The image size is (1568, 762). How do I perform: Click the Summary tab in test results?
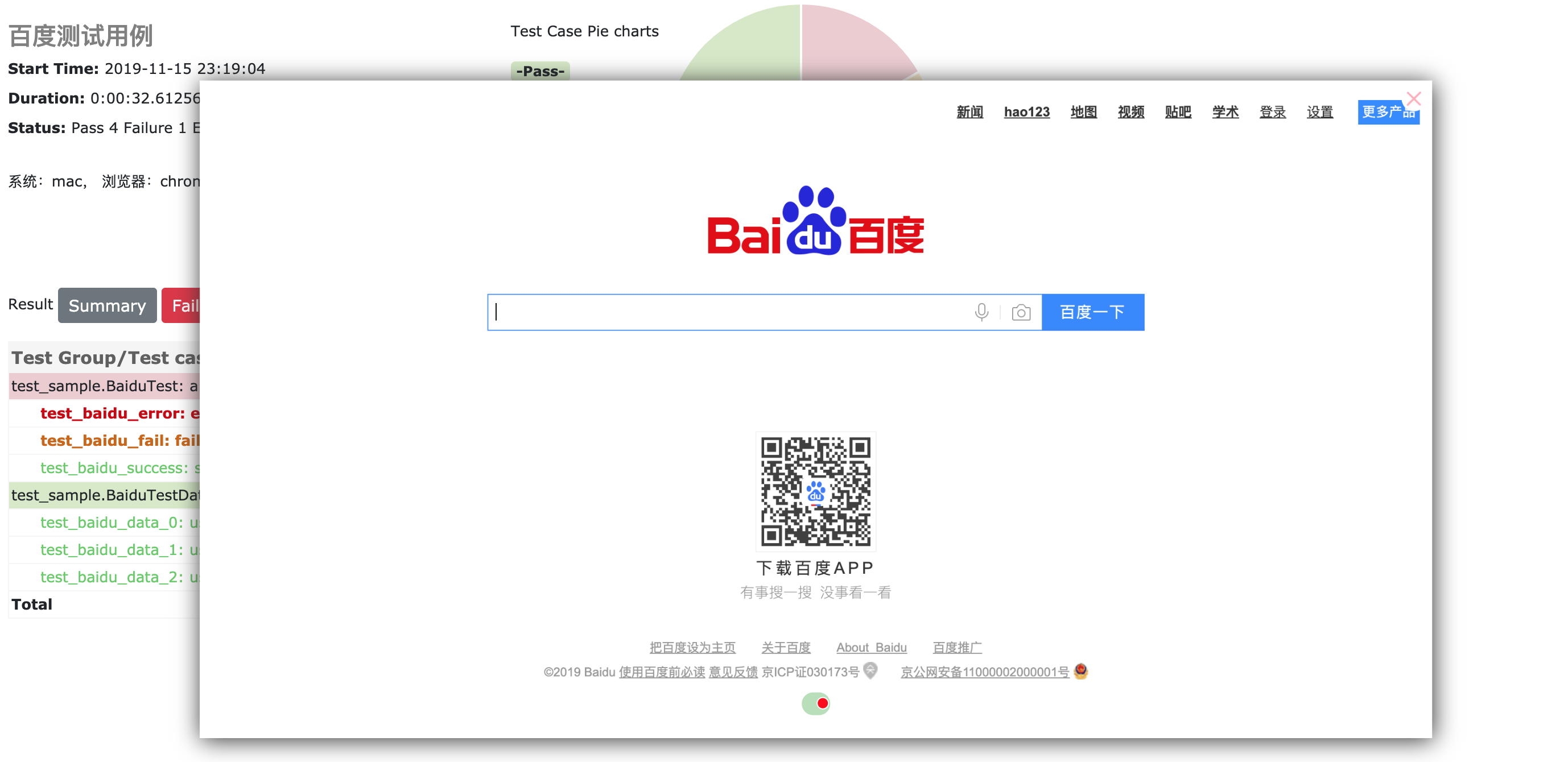tap(106, 305)
